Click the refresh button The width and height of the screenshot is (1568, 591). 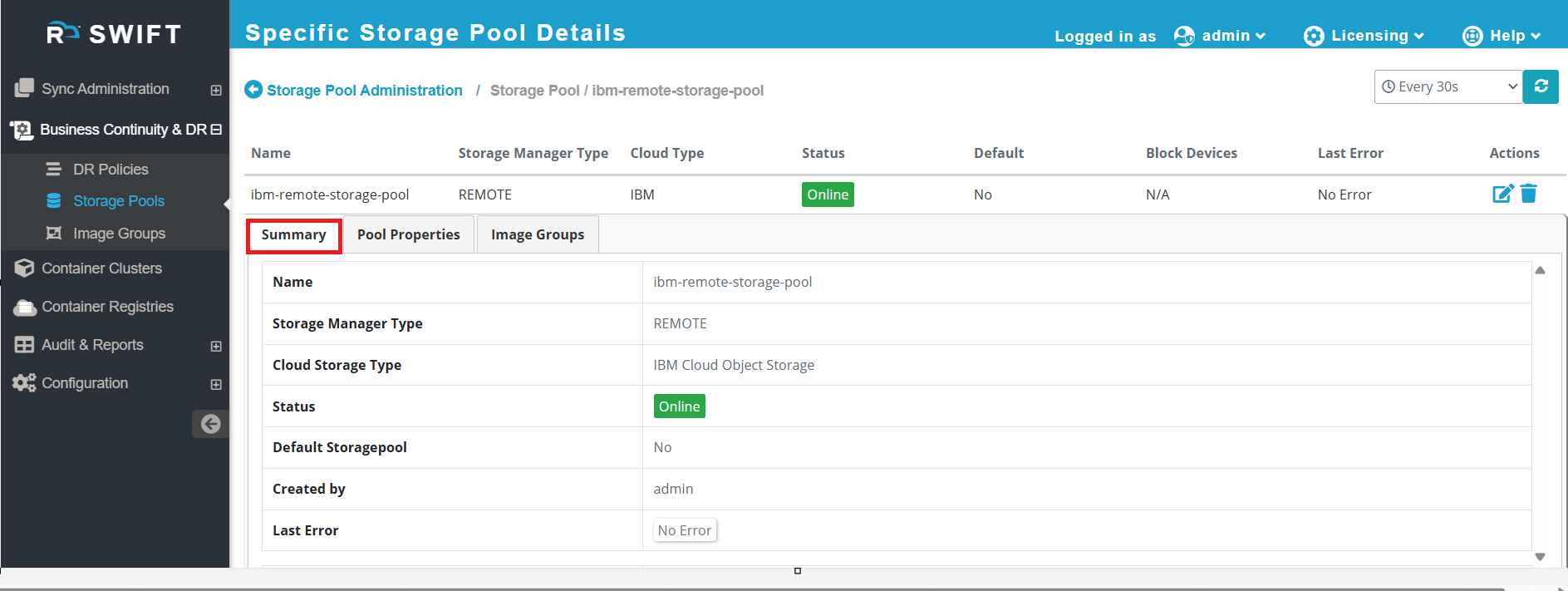[1541, 86]
